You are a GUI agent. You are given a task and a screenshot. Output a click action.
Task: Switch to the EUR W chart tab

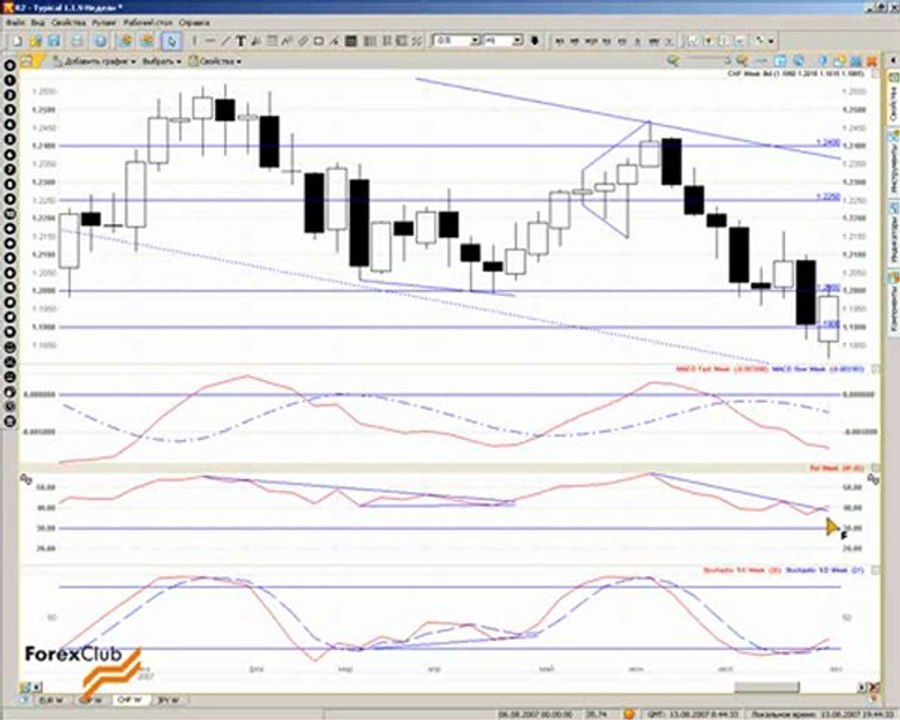pyautogui.click(x=53, y=700)
